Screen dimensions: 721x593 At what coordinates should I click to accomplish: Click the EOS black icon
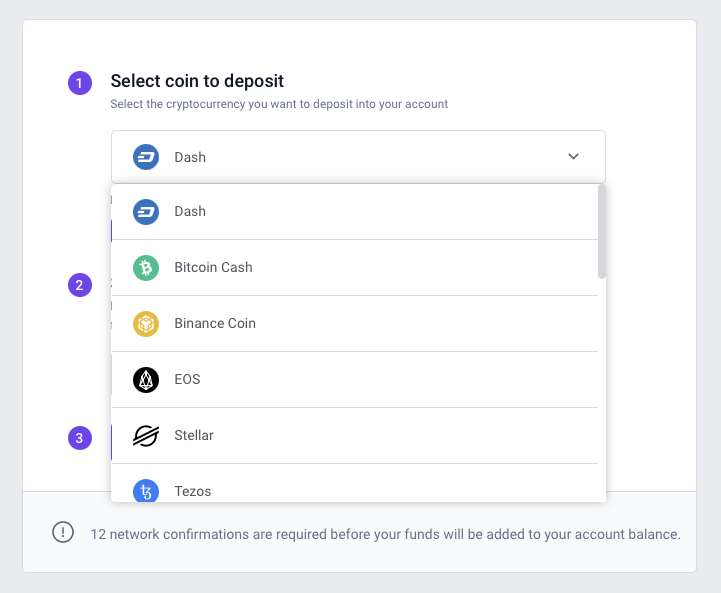[x=146, y=379]
